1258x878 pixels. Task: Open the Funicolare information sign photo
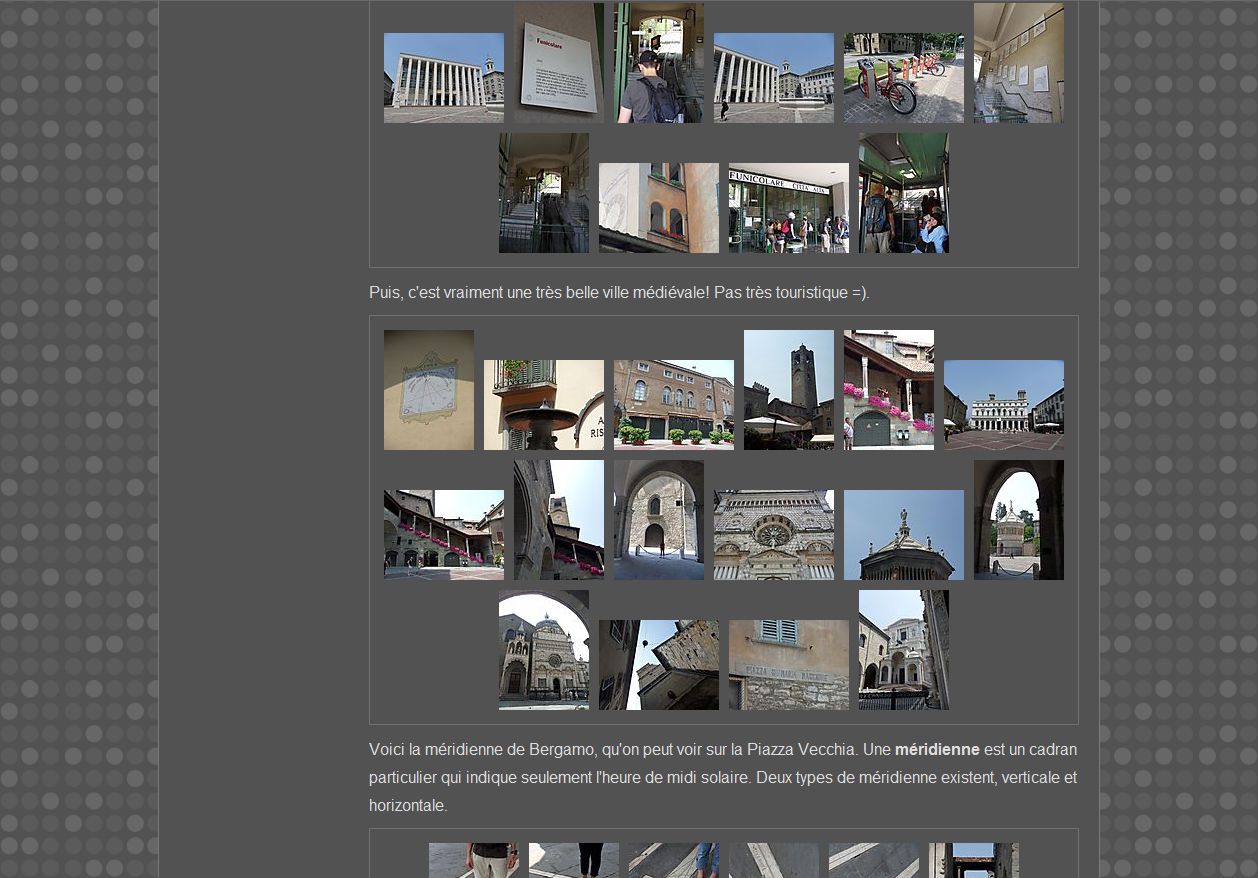tap(558, 63)
